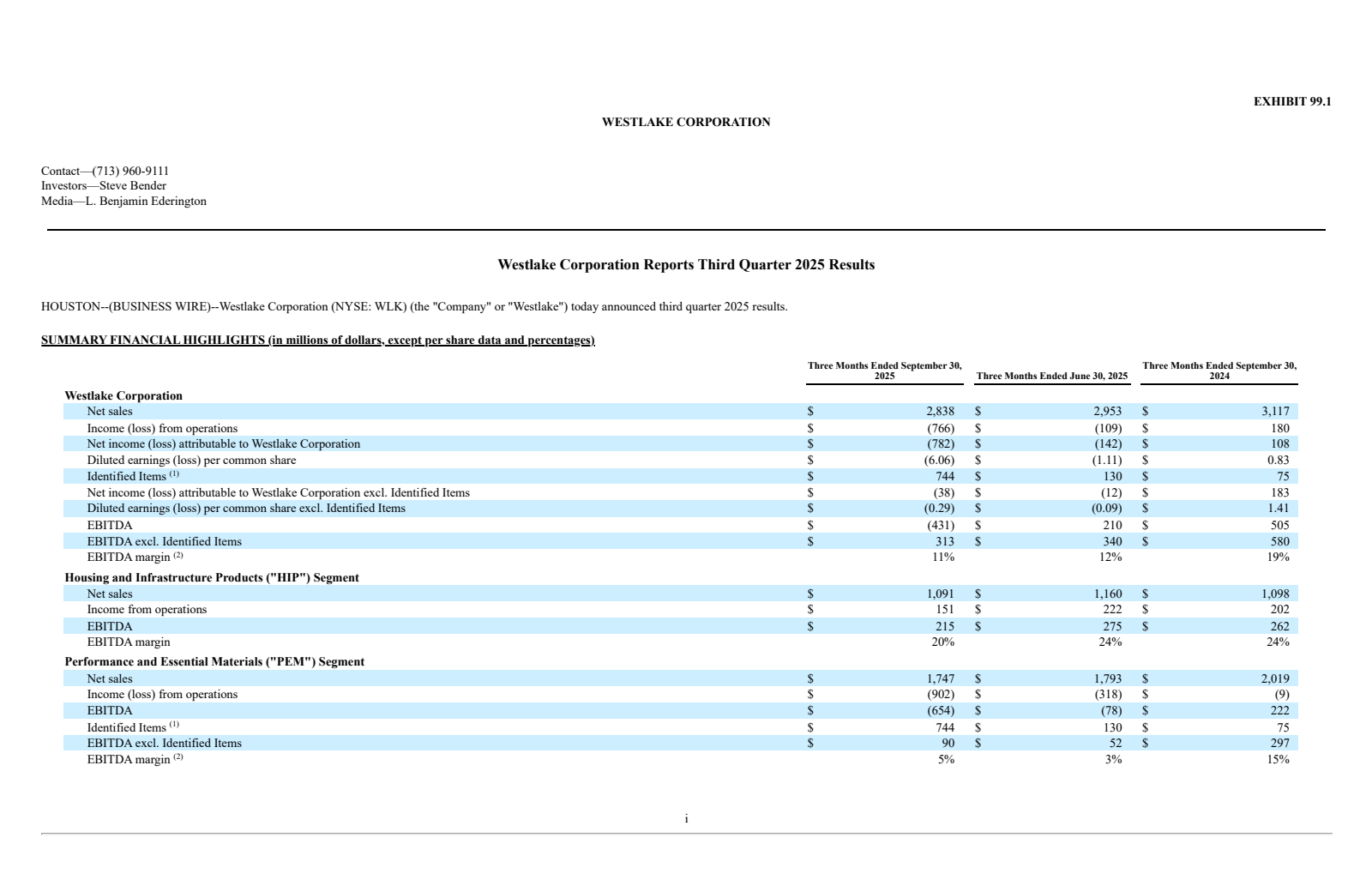The height and width of the screenshot is (886, 1372).
Task: Click the Net income attributable to Westlake Corporation label
Action: tap(224, 443)
